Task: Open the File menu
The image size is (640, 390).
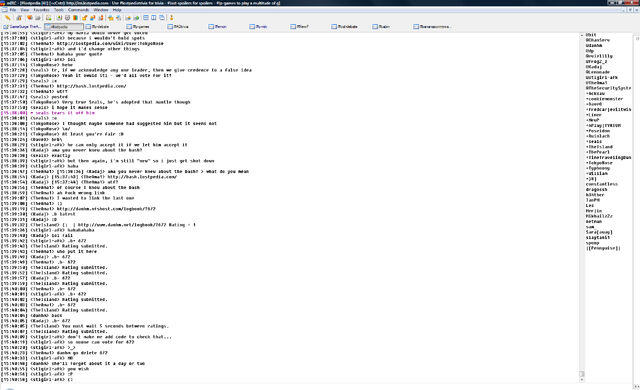Action: [x=13, y=10]
